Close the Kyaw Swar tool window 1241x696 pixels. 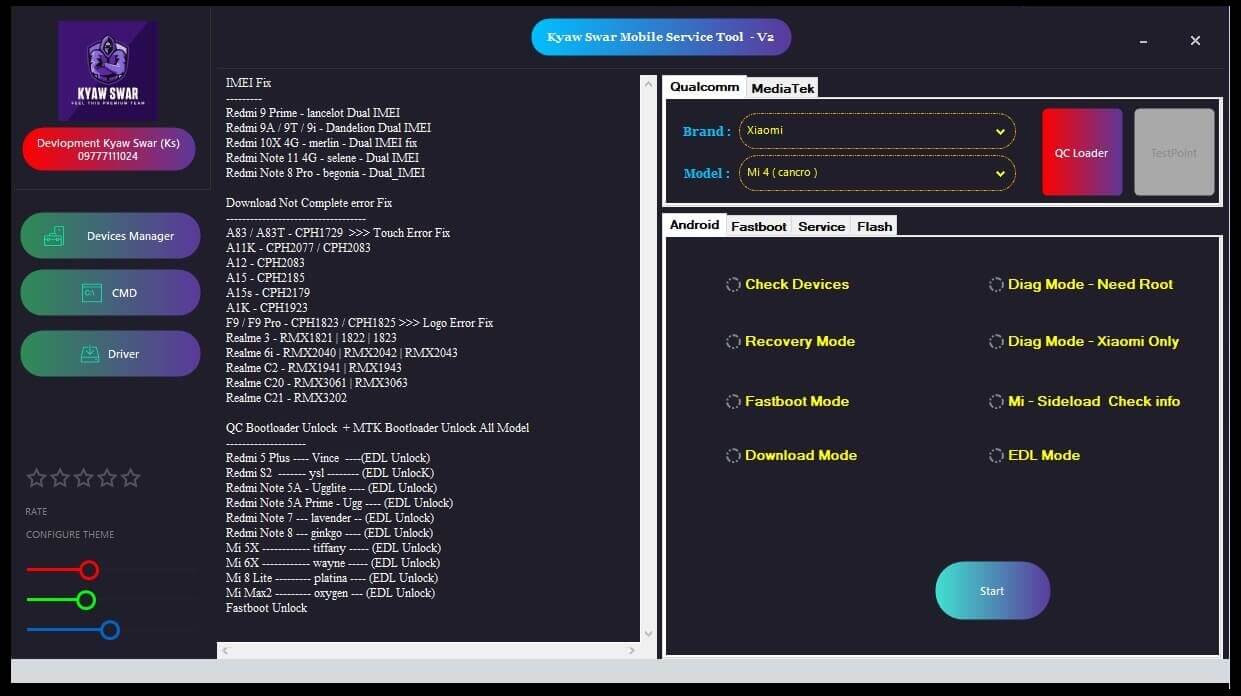click(x=1195, y=41)
